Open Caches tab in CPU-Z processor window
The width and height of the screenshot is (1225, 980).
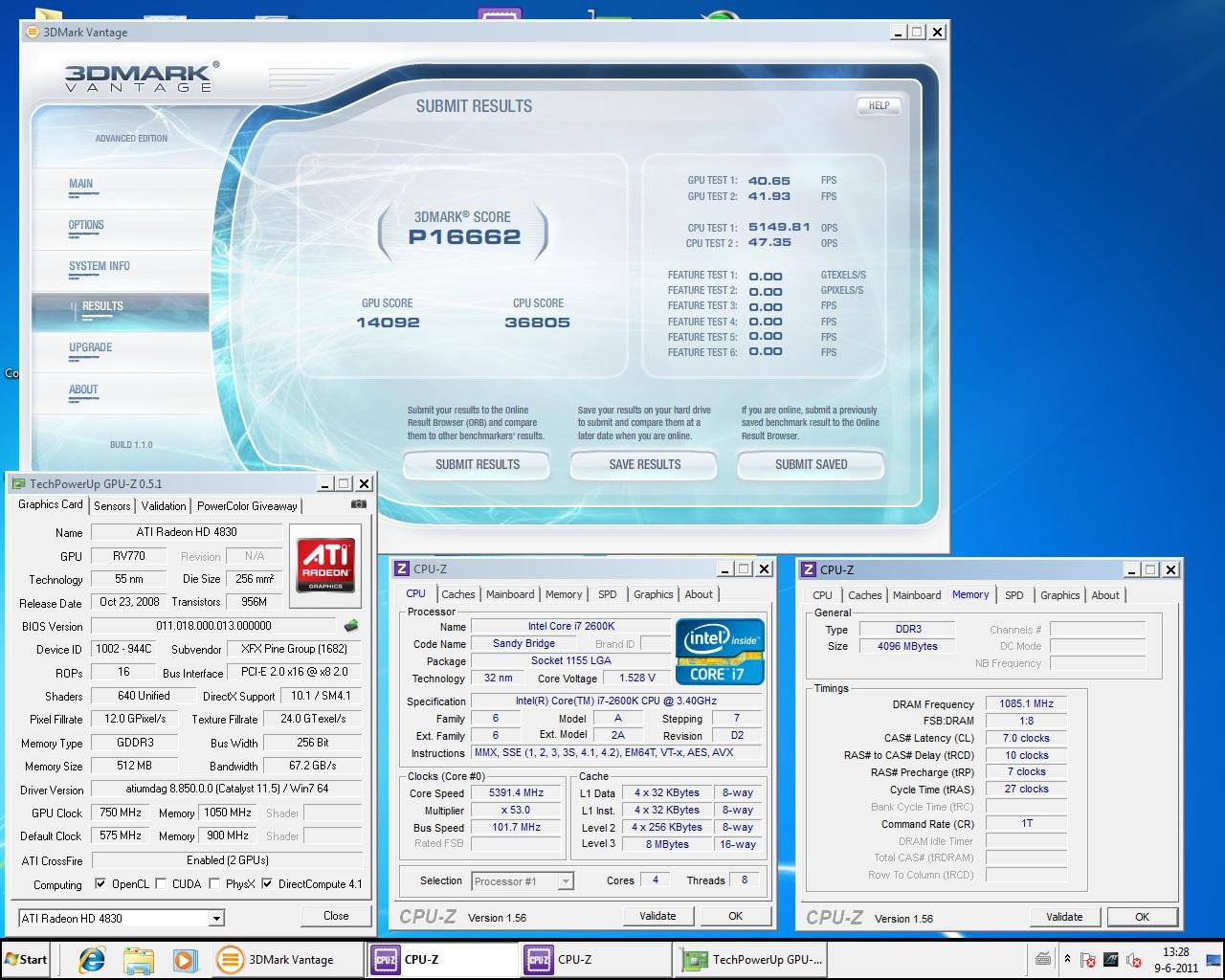[x=458, y=594]
